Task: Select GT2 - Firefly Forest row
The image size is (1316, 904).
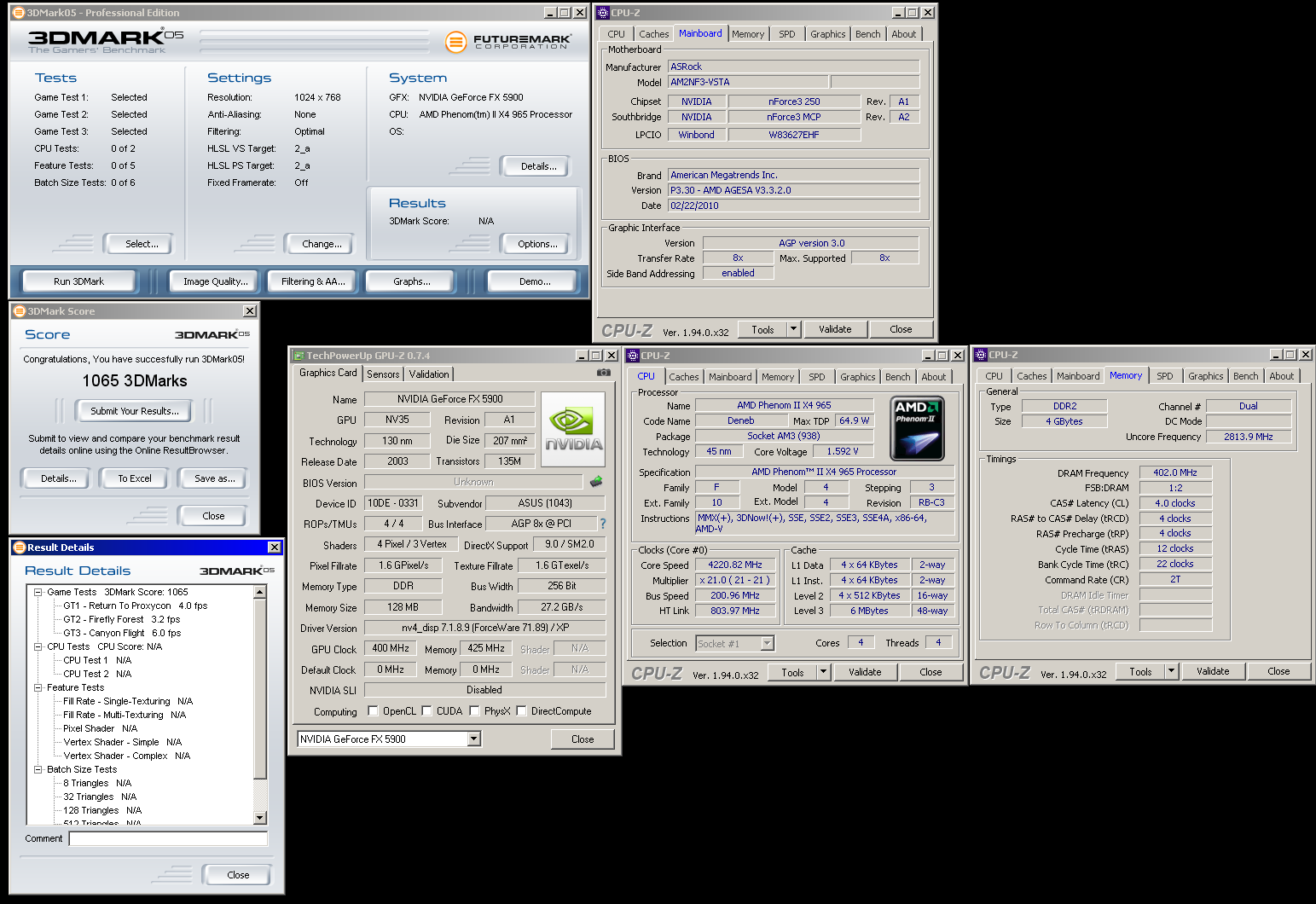Action: [x=122, y=619]
